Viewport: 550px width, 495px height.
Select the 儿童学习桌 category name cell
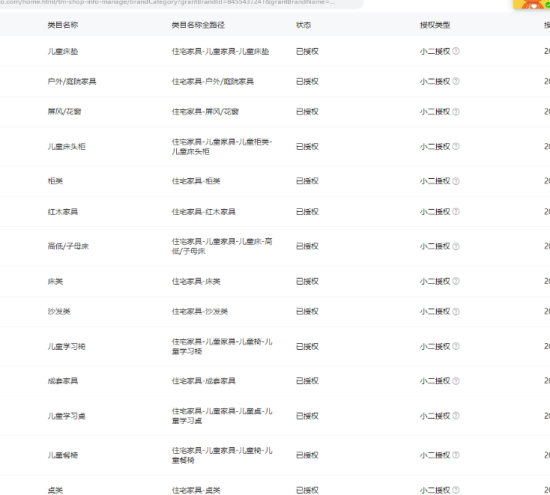(x=67, y=416)
